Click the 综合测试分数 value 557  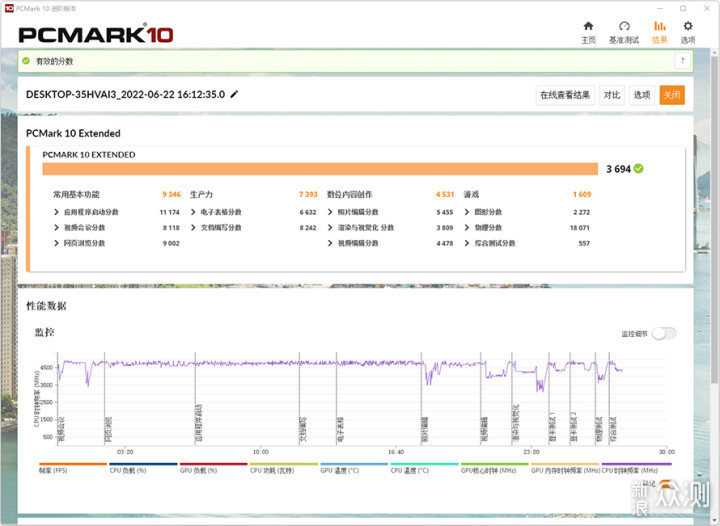(584, 243)
